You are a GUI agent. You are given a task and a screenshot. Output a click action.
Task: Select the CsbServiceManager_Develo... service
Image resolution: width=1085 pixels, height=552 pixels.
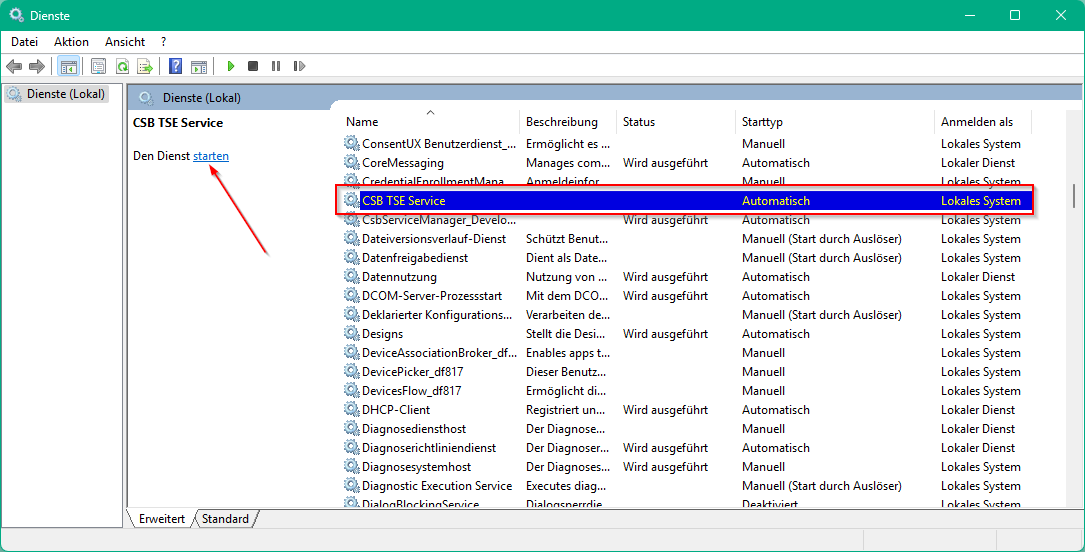[x=439, y=220]
